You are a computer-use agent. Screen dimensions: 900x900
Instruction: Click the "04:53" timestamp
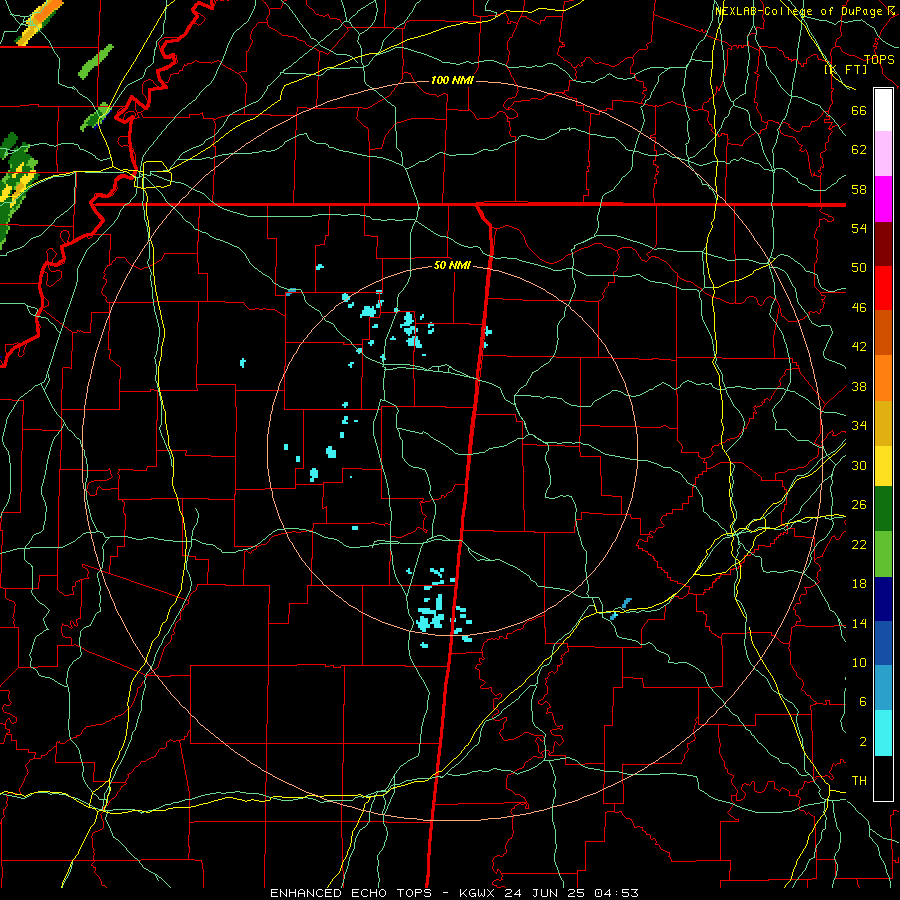click(616, 893)
